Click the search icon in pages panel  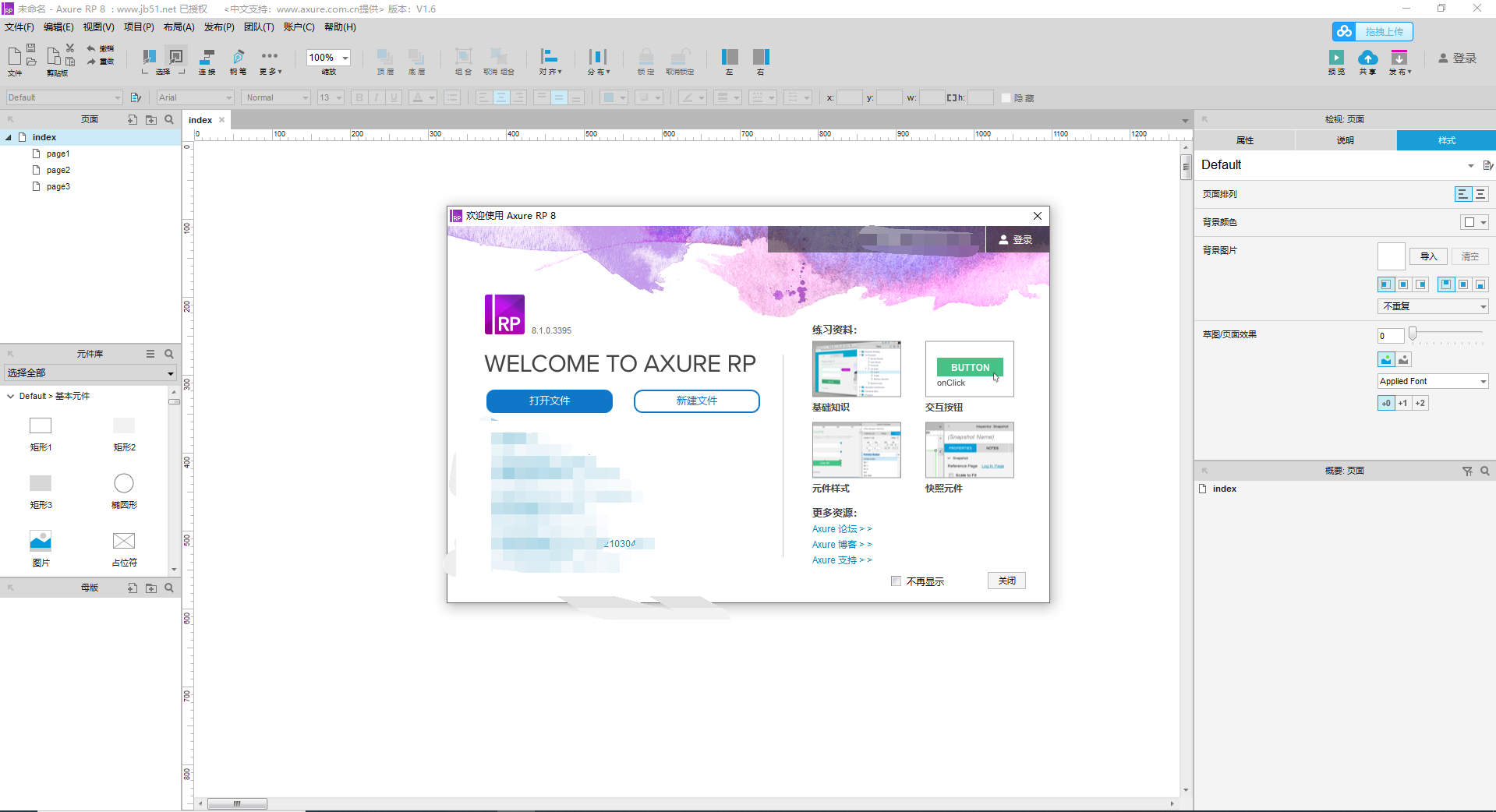169,119
